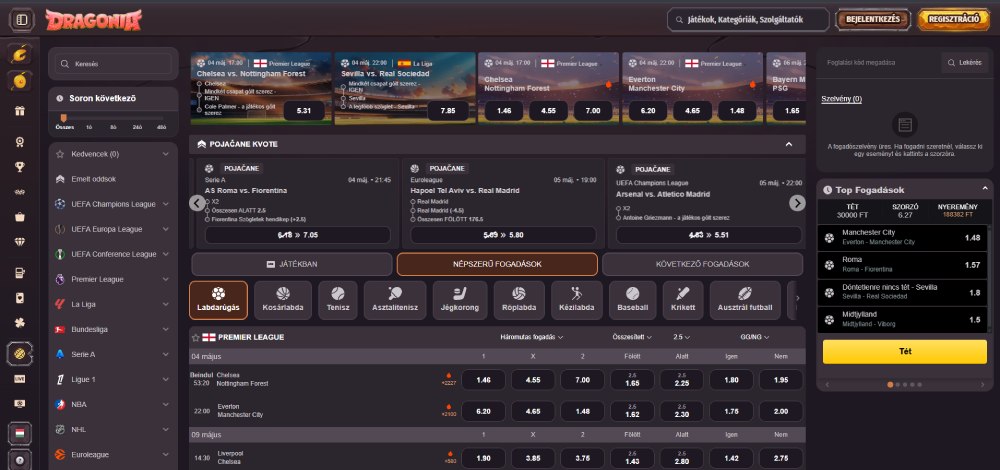Select the Baseball sport

click(632, 300)
